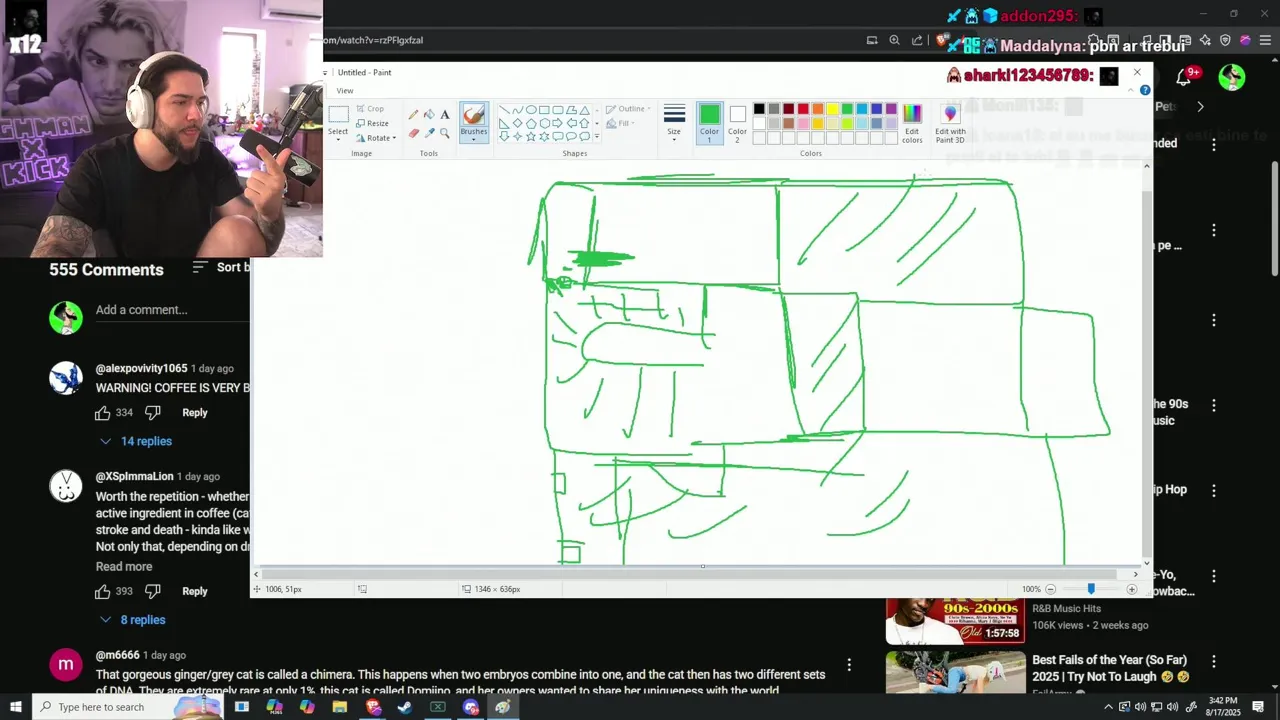1280x720 pixels.
Task: Select the Fill with color bucket tool
Action: [x=429, y=115]
